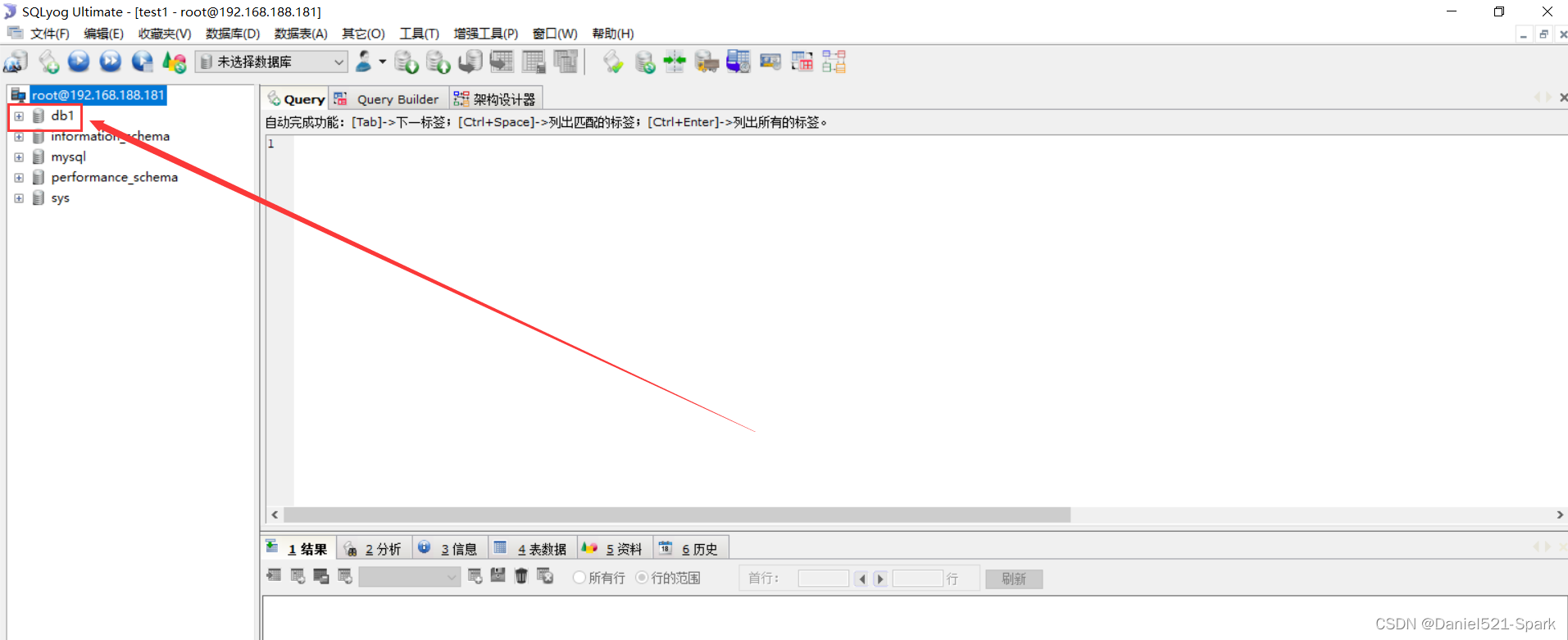Select the sys database in tree
The height and width of the screenshot is (640, 1568).
click(x=60, y=198)
